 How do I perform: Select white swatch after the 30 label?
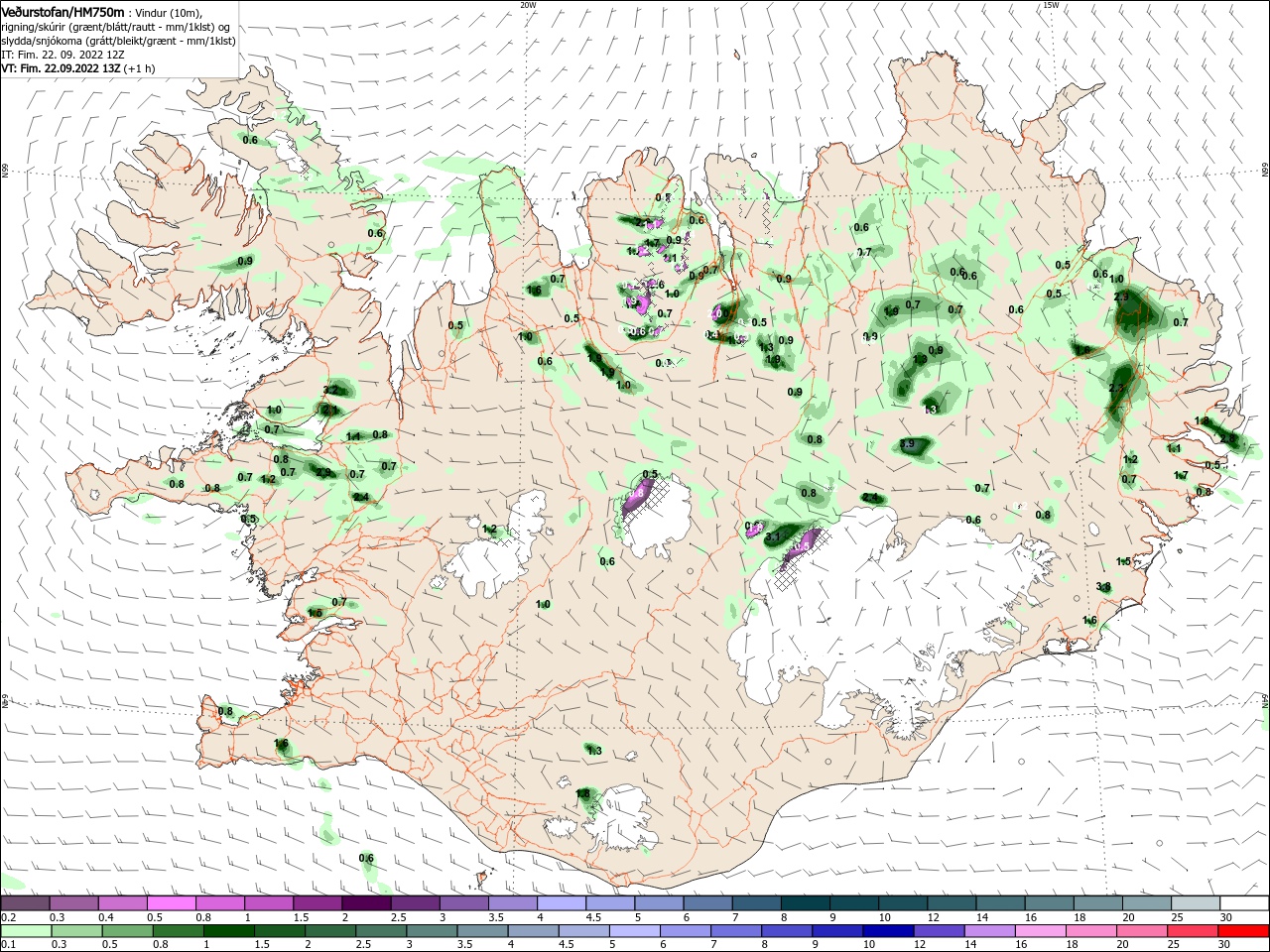pos(1244,903)
